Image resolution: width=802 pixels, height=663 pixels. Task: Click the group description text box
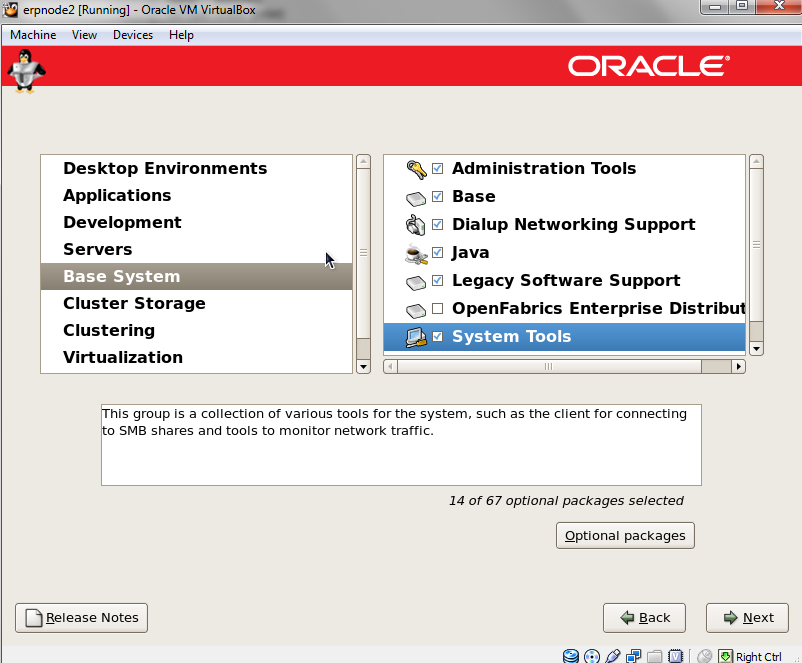click(401, 445)
